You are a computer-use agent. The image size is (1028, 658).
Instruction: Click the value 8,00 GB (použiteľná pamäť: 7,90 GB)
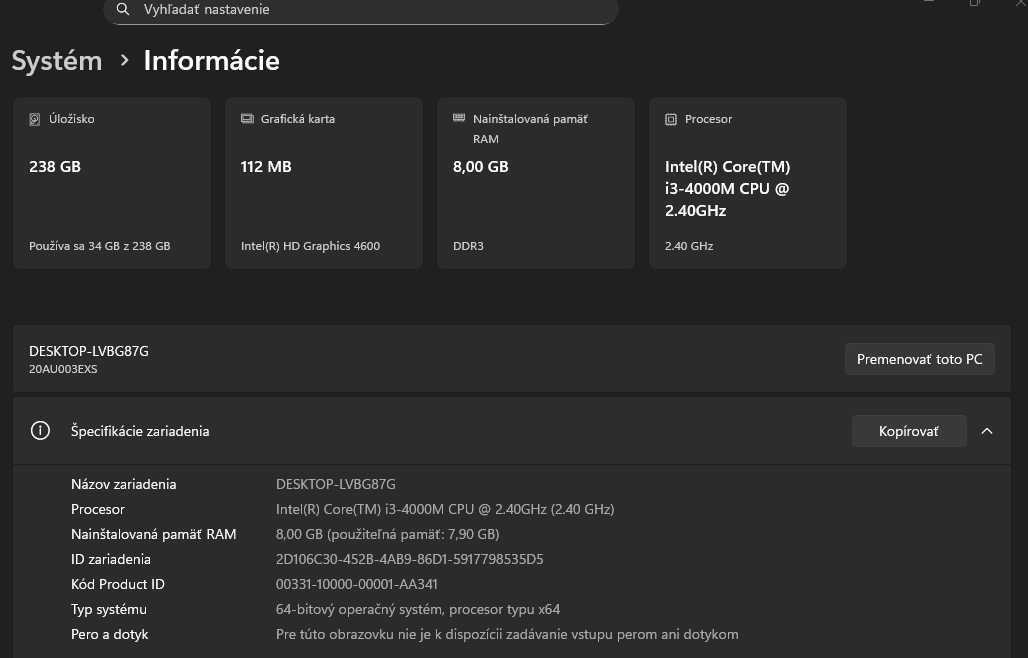pos(387,534)
